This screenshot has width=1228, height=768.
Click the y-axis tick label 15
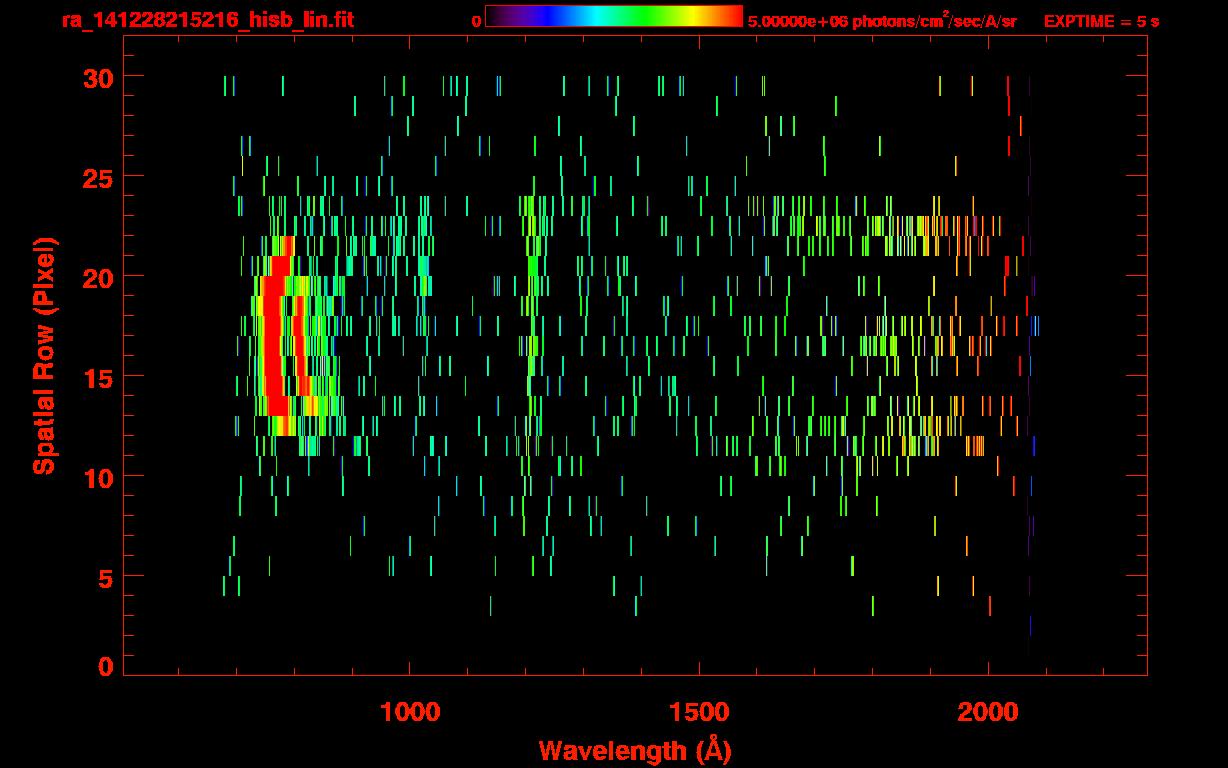coord(97,377)
